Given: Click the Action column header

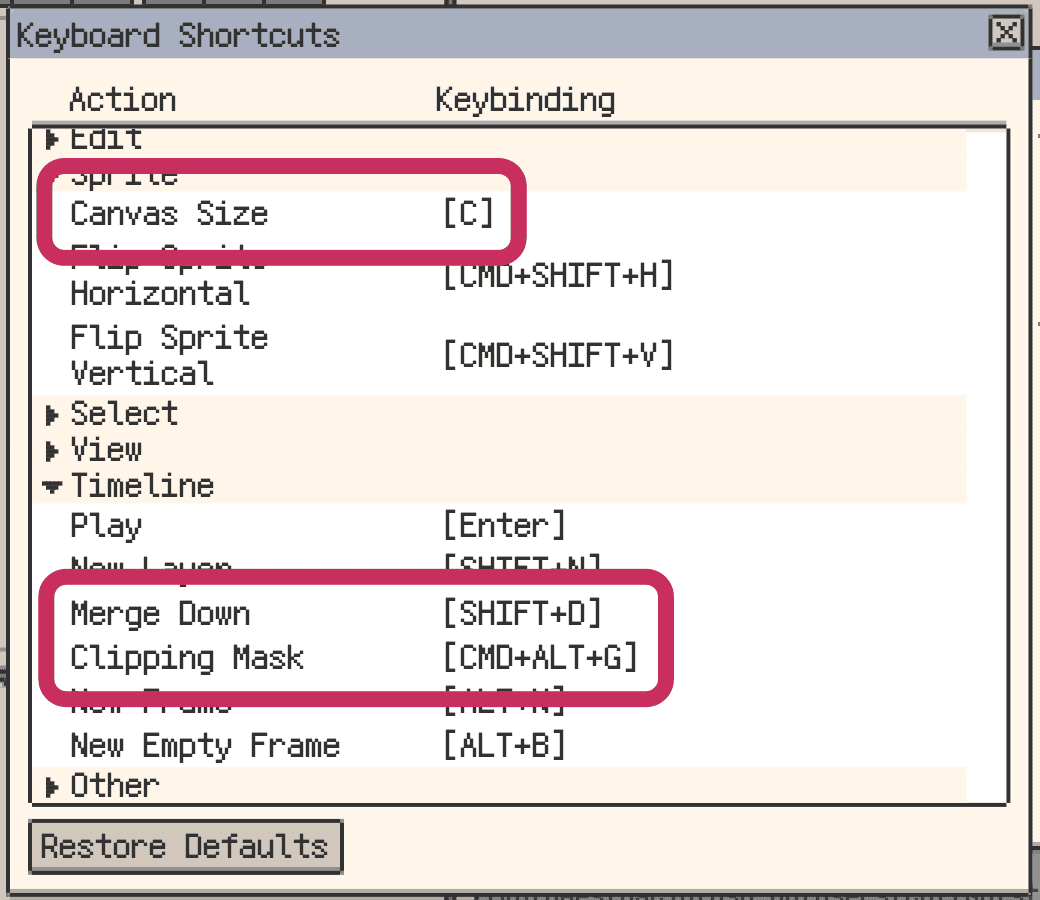Looking at the screenshot, I should pos(122,99).
